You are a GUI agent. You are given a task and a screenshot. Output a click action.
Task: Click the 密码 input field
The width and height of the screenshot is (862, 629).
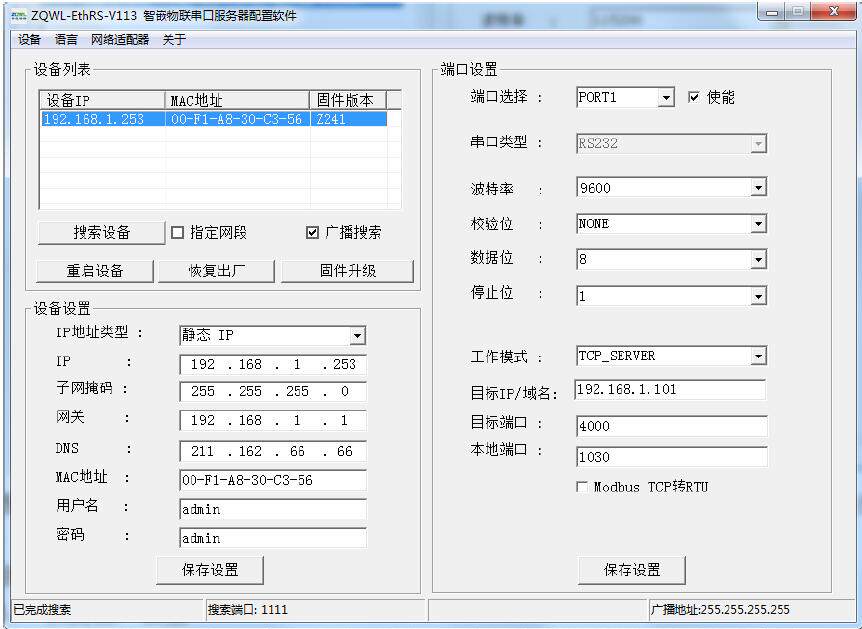coord(273,538)
